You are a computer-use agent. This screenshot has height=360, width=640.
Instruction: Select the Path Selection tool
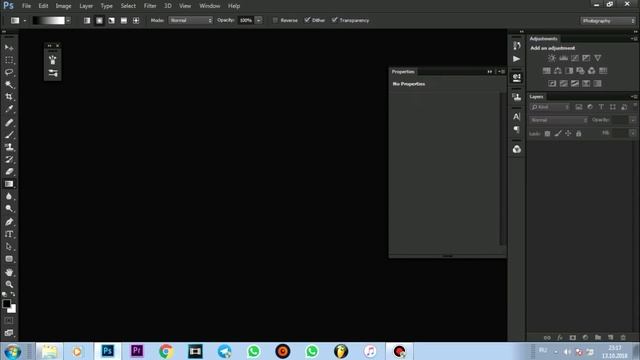[x=9, y=247]
